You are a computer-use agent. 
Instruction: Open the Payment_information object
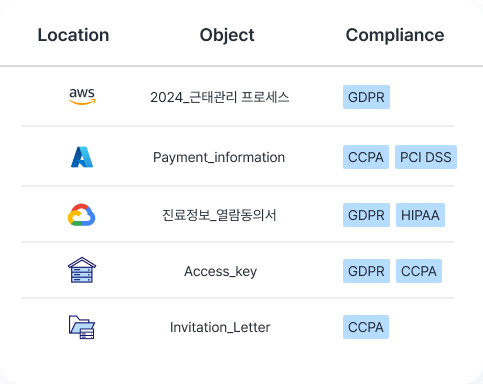219,157
